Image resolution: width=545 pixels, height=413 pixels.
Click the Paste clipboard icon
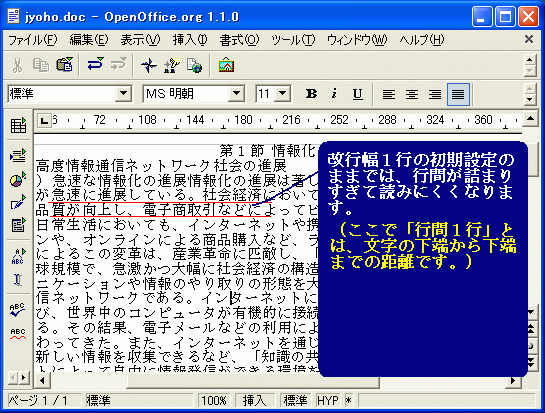[x=65, y=65]
